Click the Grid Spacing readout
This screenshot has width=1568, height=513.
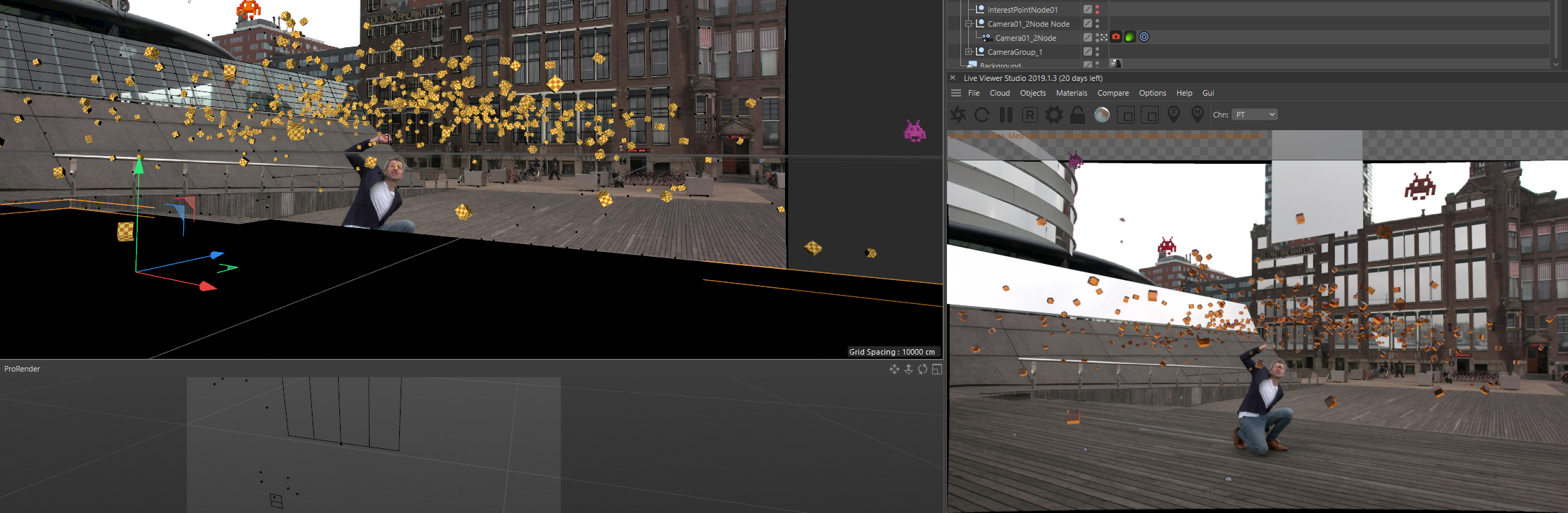[892, 352]
